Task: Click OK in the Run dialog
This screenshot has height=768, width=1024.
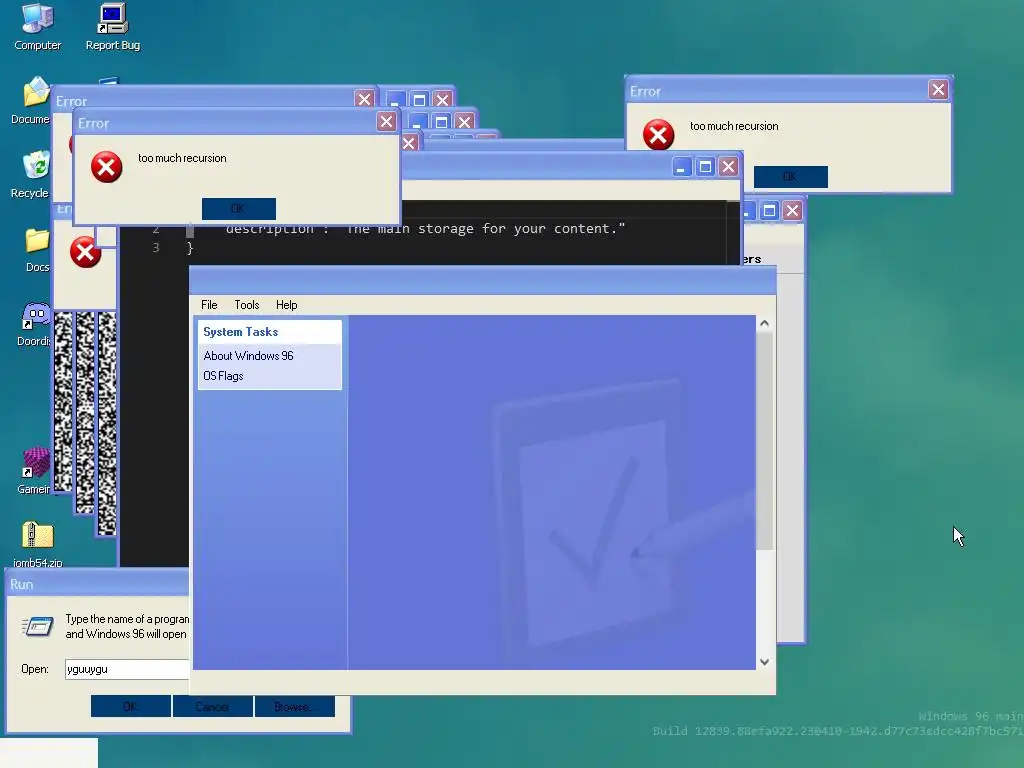Action: pos(131,706)
